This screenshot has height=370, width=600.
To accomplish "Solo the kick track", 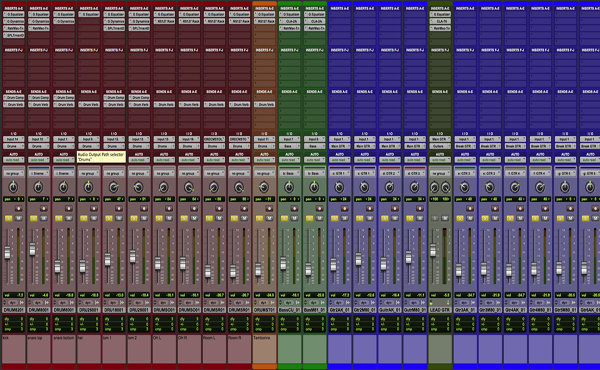I will (x=8, y=218).
